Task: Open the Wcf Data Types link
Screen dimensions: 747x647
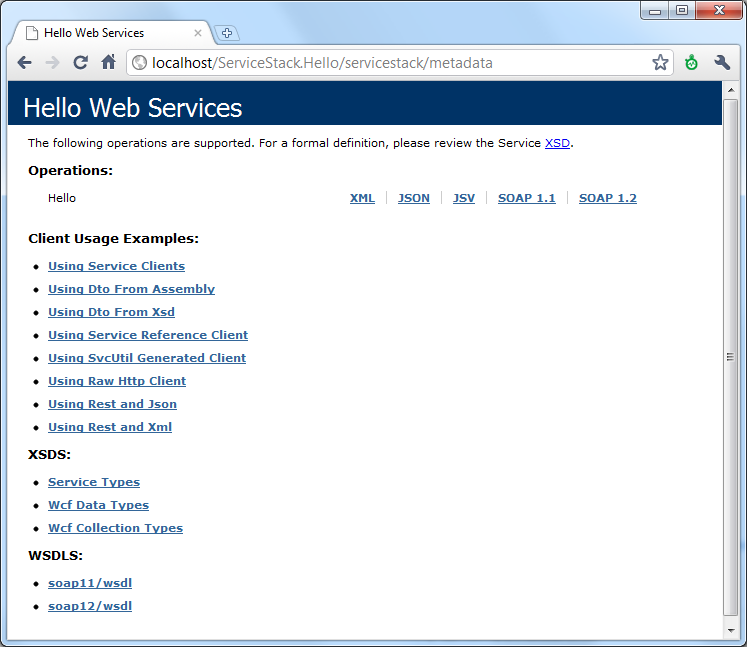Action: [98, 505]
